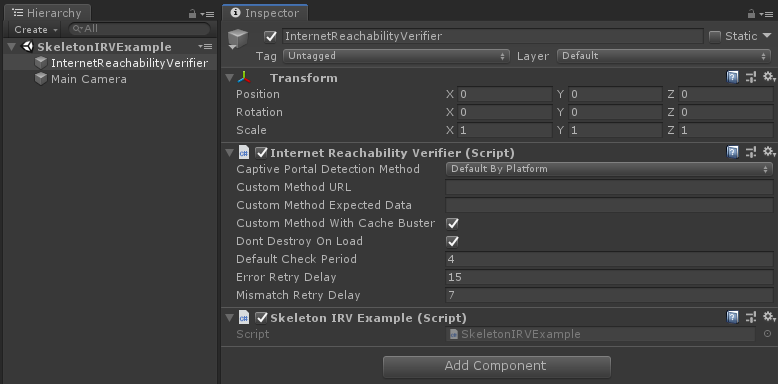This screenshot has height=384, width=778.
Task: Open Transform component preset icon
Action: click(x=751, y=77)
